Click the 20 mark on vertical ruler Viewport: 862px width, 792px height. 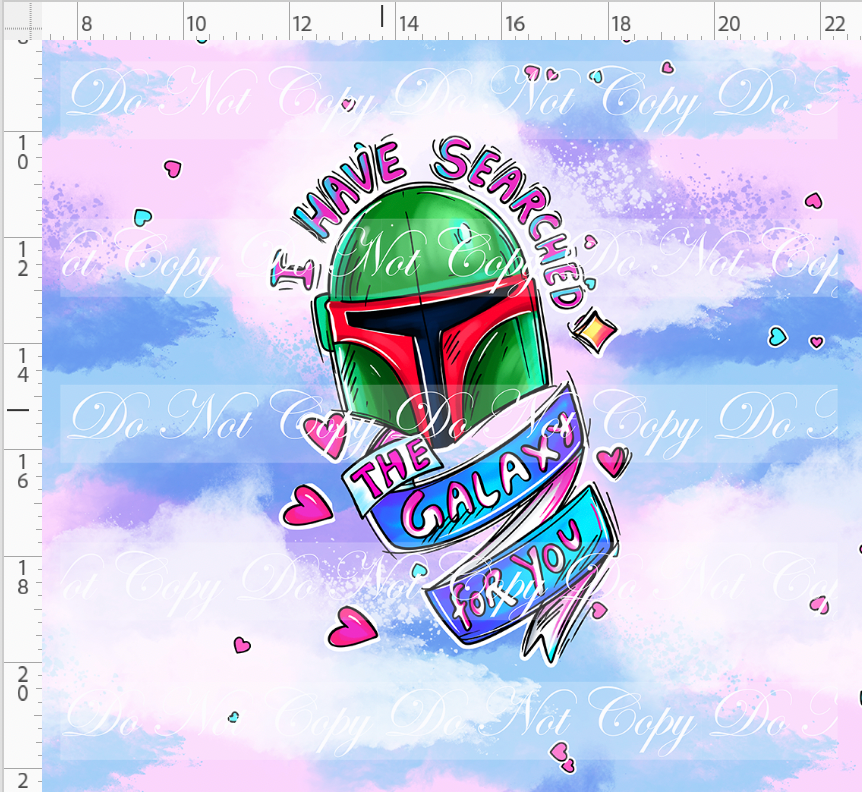coord(23,684)
